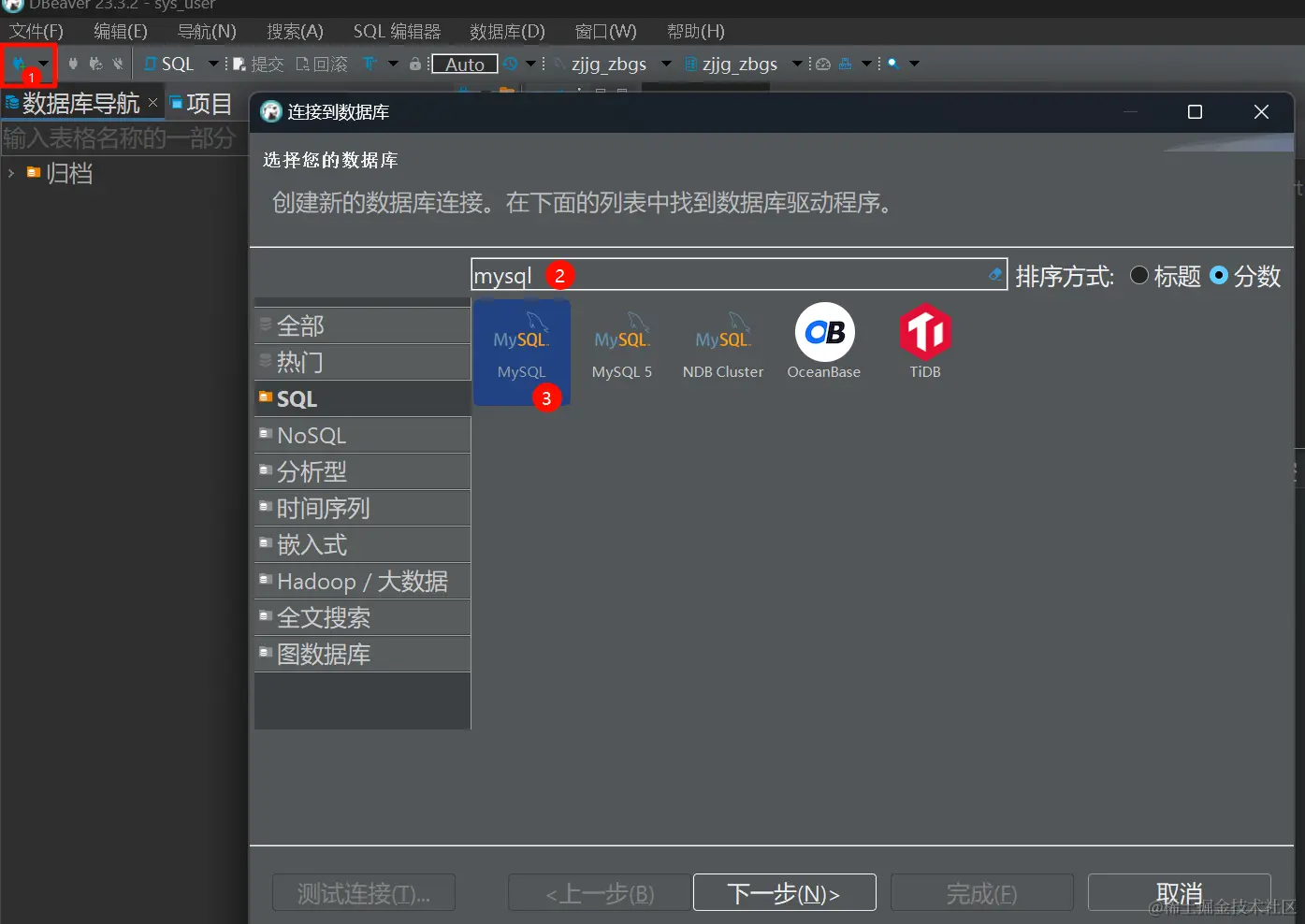
Task: Click the 下一步 button
Action: tap(784, 892)
